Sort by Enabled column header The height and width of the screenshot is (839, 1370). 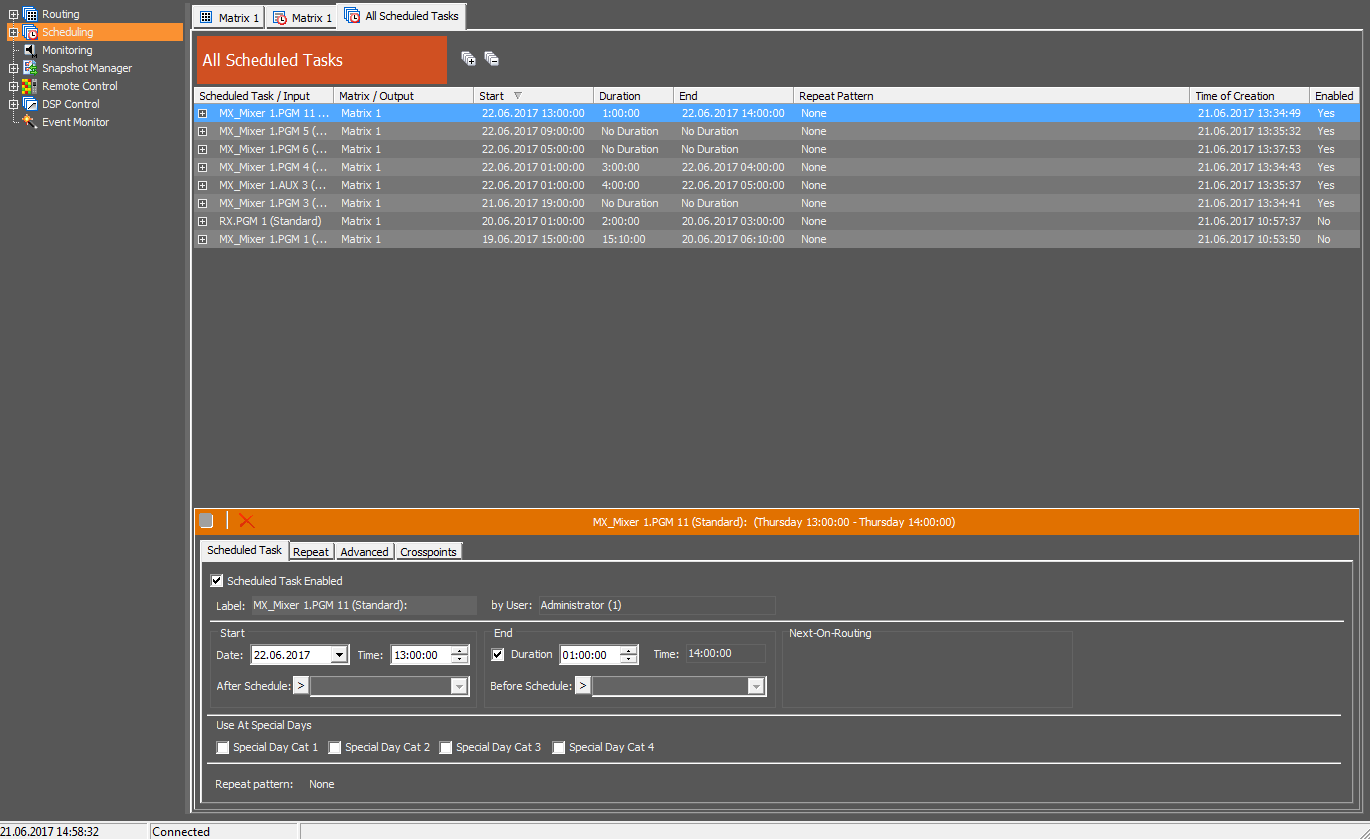(1335, 96)
